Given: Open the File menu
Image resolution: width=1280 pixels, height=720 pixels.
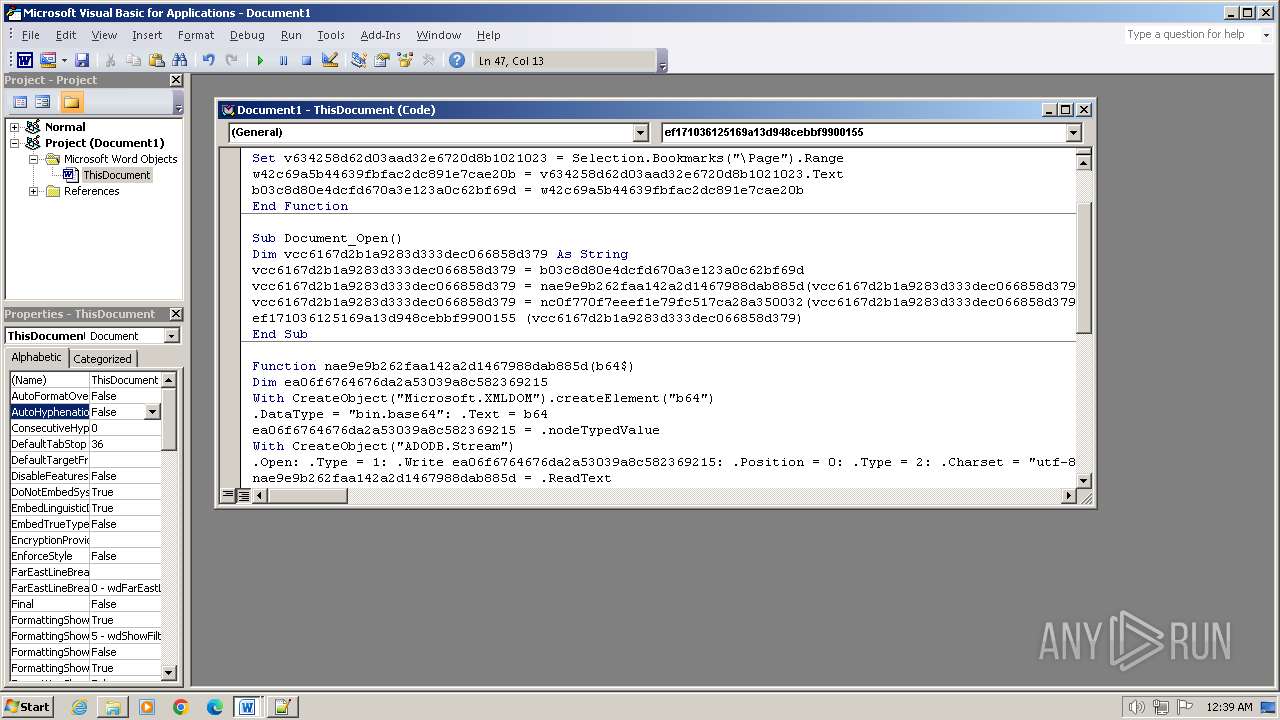Looking at the screenshot, I should tap(30, 35).
